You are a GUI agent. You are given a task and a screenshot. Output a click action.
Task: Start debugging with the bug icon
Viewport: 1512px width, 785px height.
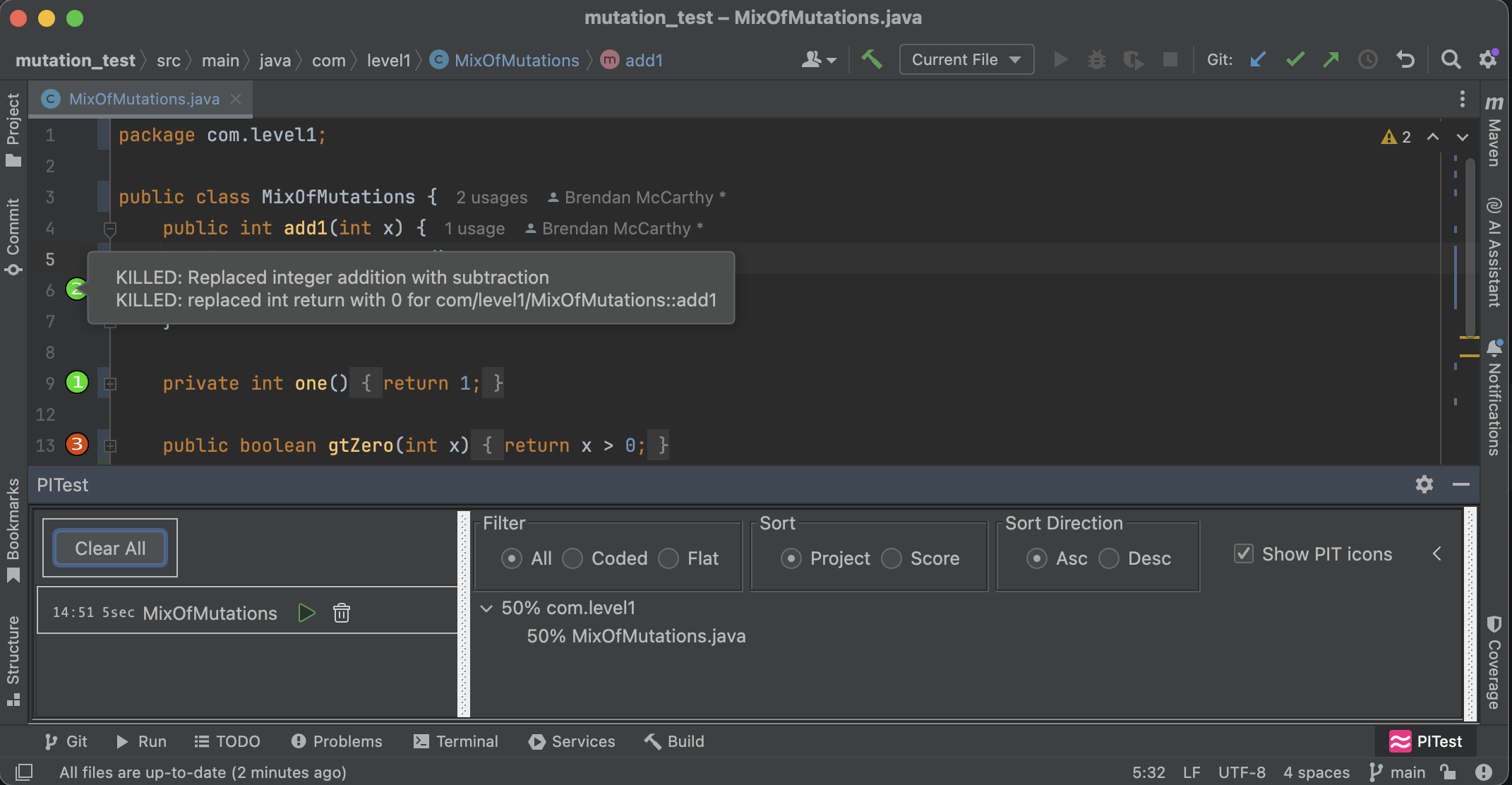[1096, 59]
